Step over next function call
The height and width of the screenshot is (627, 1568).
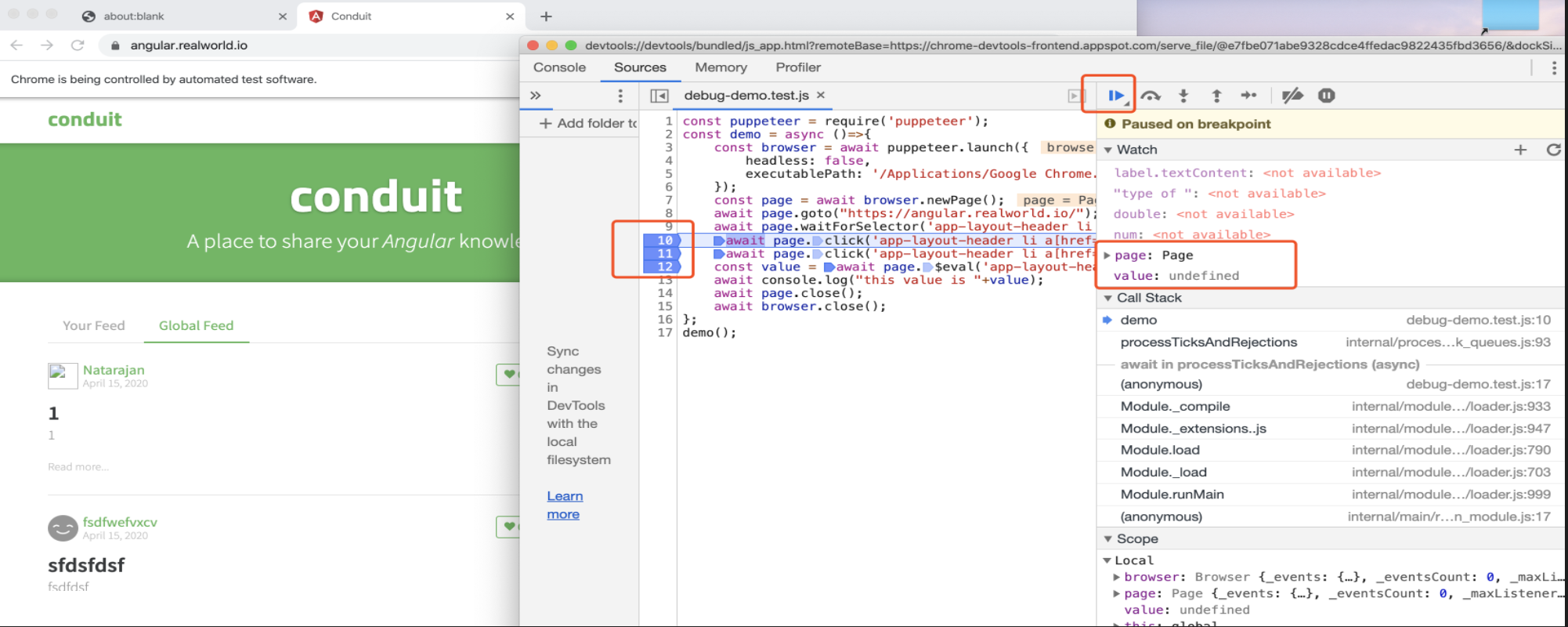[1151, 96]
